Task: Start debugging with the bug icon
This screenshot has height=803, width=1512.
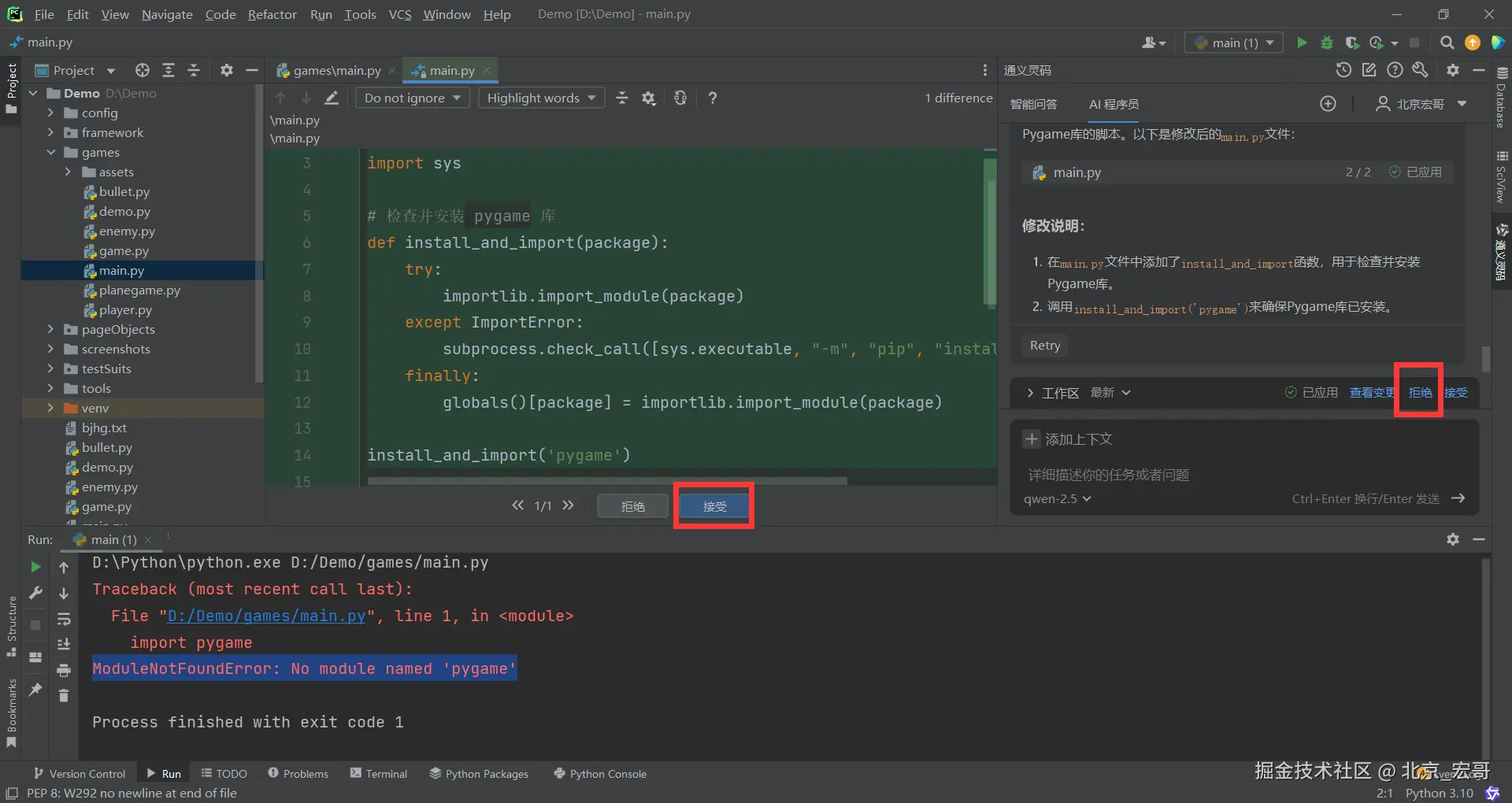Action: (x=1327, y=43)
